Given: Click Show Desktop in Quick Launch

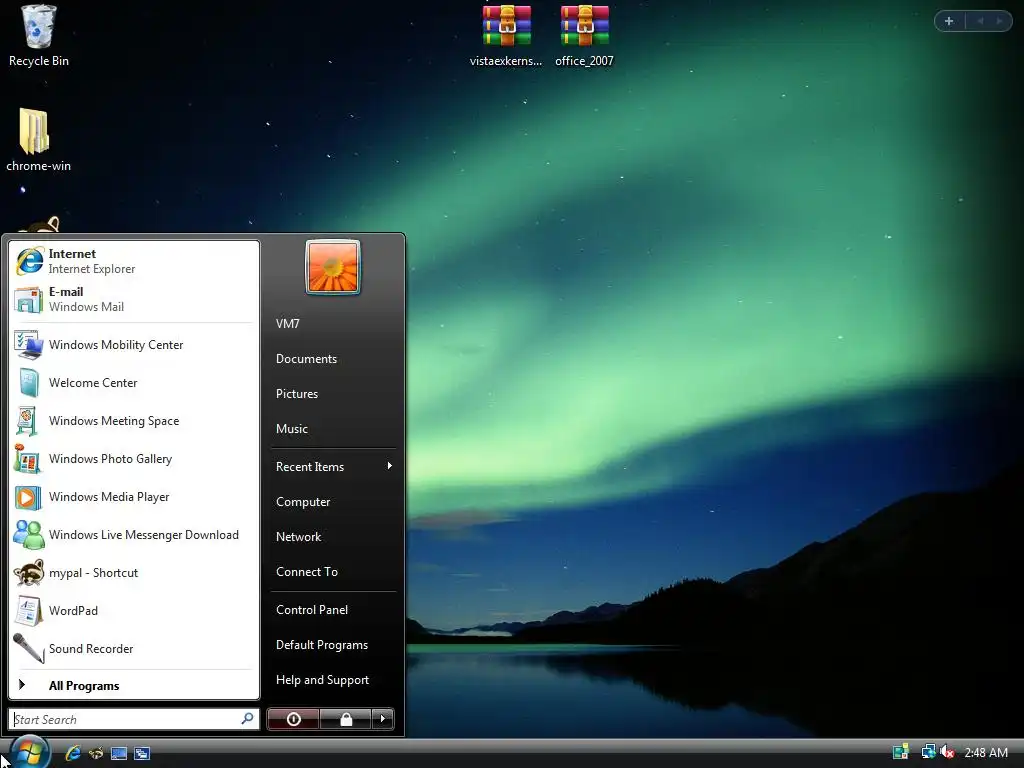Looking at the screenshot, I should pos(119,753).
